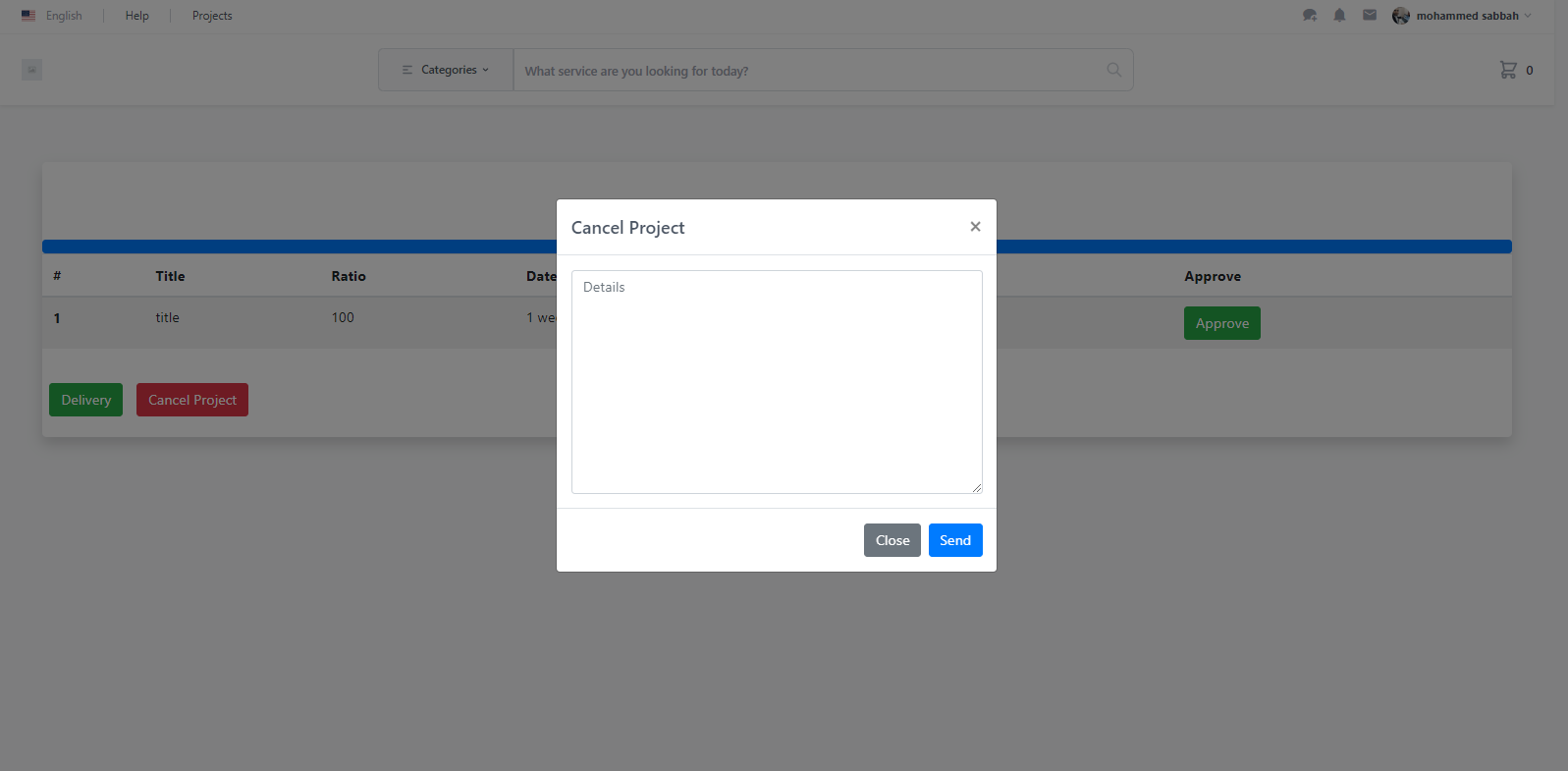
Task: Click the user profile avatar
Action: (x=1401, y=16)
